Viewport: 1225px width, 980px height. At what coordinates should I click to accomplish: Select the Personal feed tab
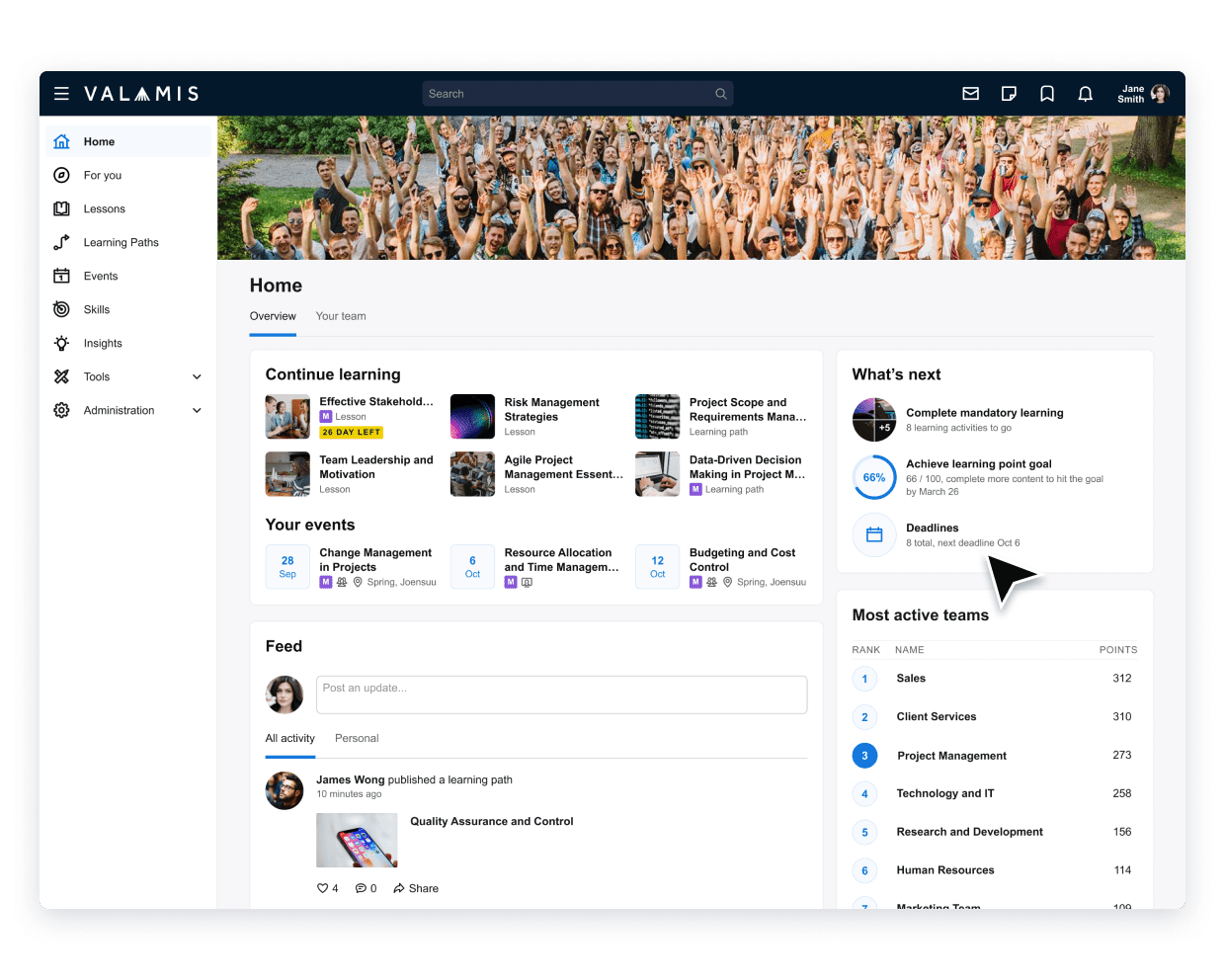click(x=357, y=738)
